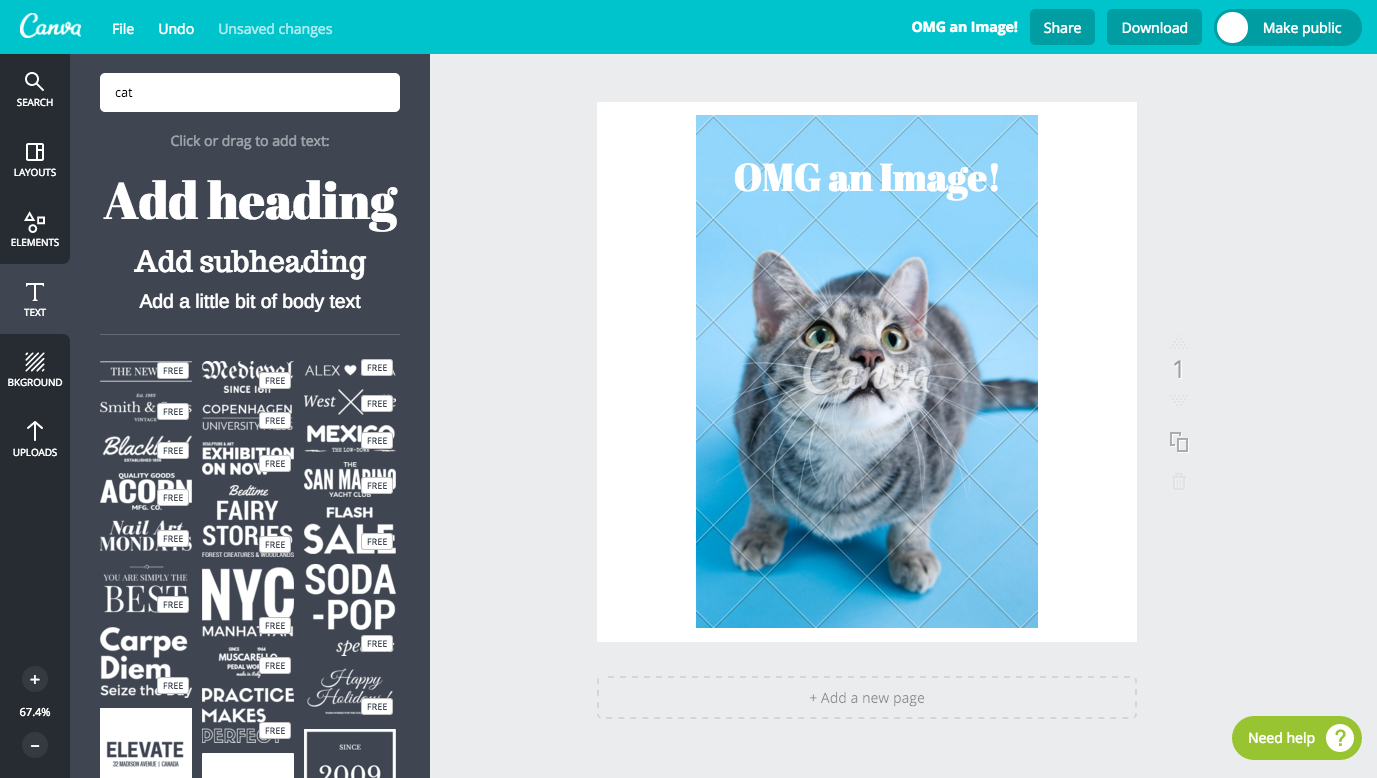Click the Download button
This screenshot has height=778, width=1377.
(1154, 28)
